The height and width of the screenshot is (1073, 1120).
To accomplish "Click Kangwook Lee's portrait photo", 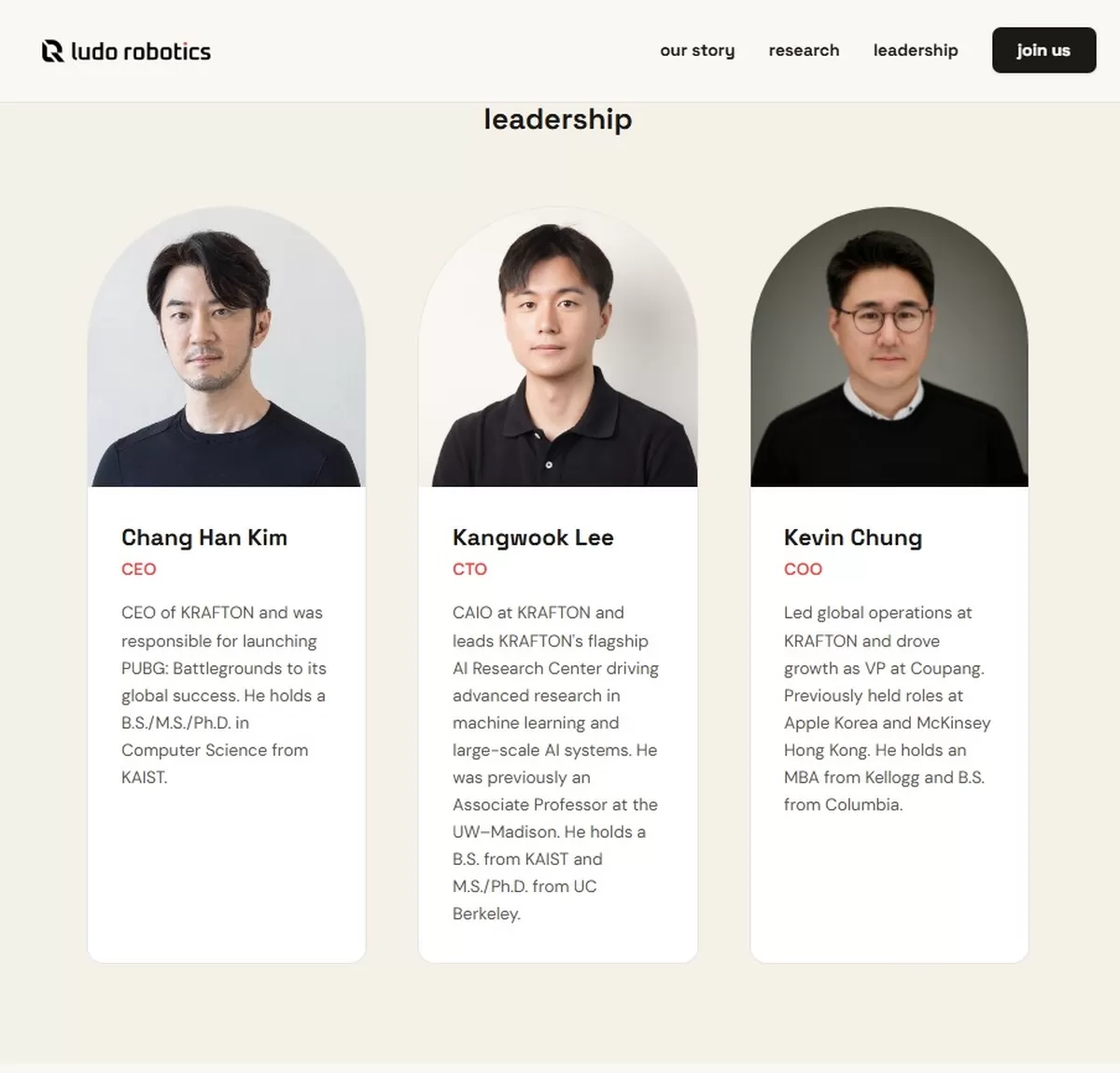I will tap(558, 346).
